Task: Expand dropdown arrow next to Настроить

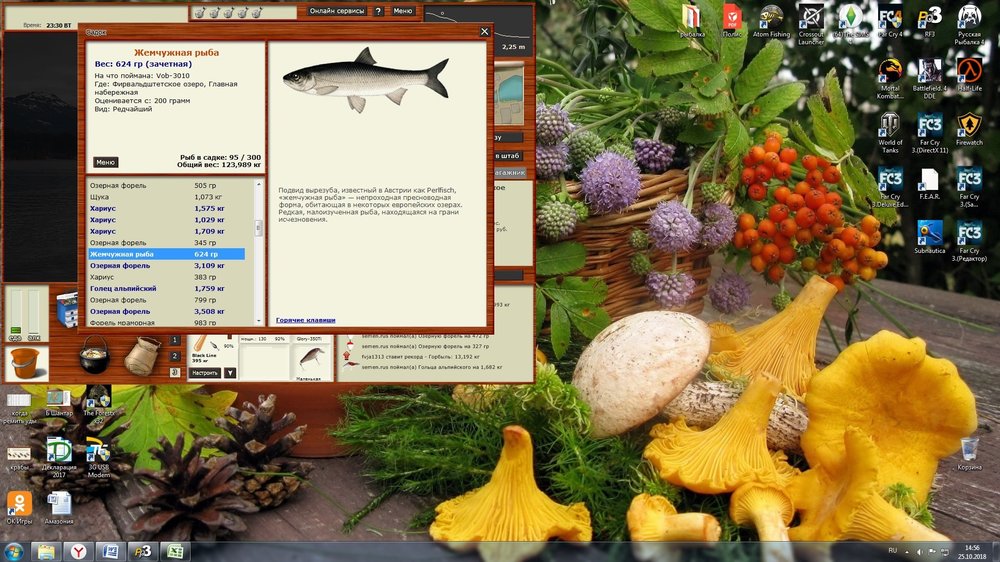Action: pyautogui.click(x=230, y=373)
